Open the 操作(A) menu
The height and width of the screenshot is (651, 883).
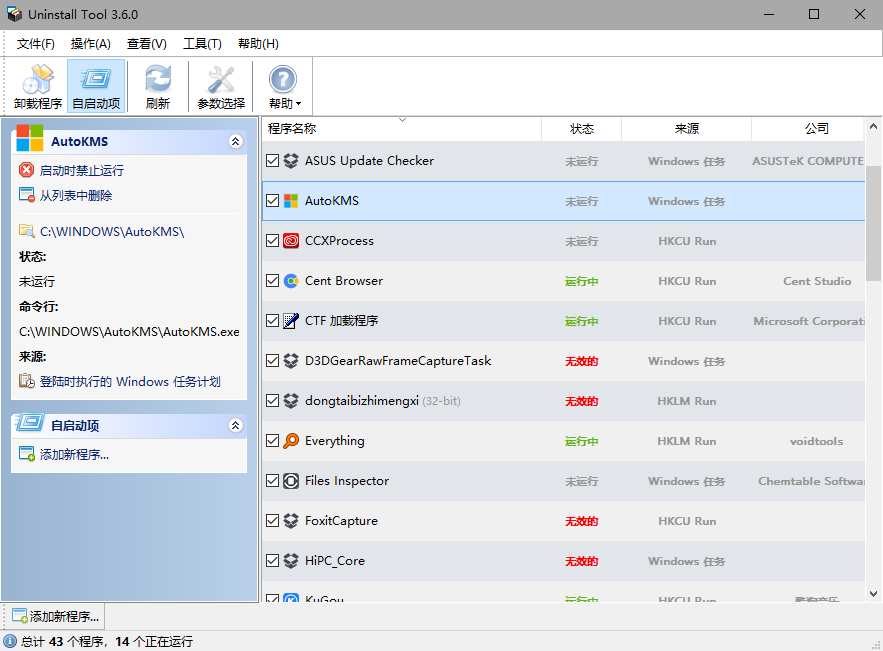(91, 44)
